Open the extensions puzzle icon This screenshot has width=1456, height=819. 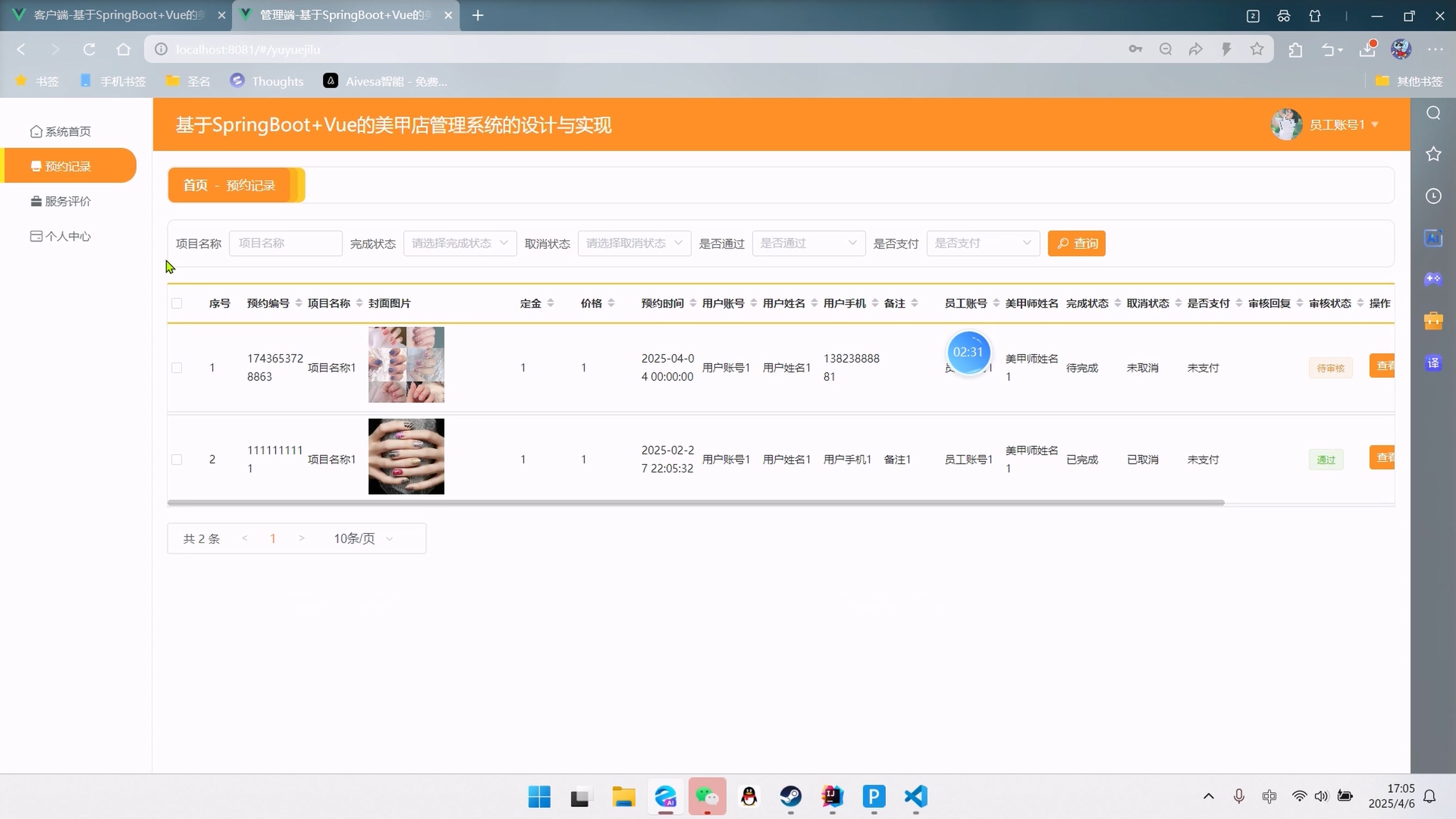point(1295,49)
